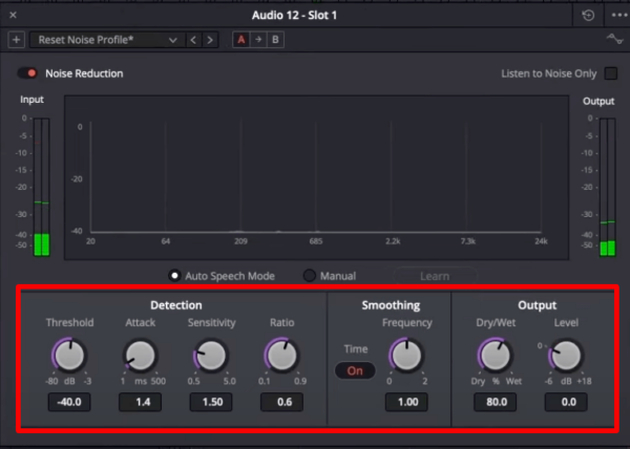Click the waveform icon at top right
The width and height of the screenshot is (630, 449).
pyautogui.click(x=615, y=40)
